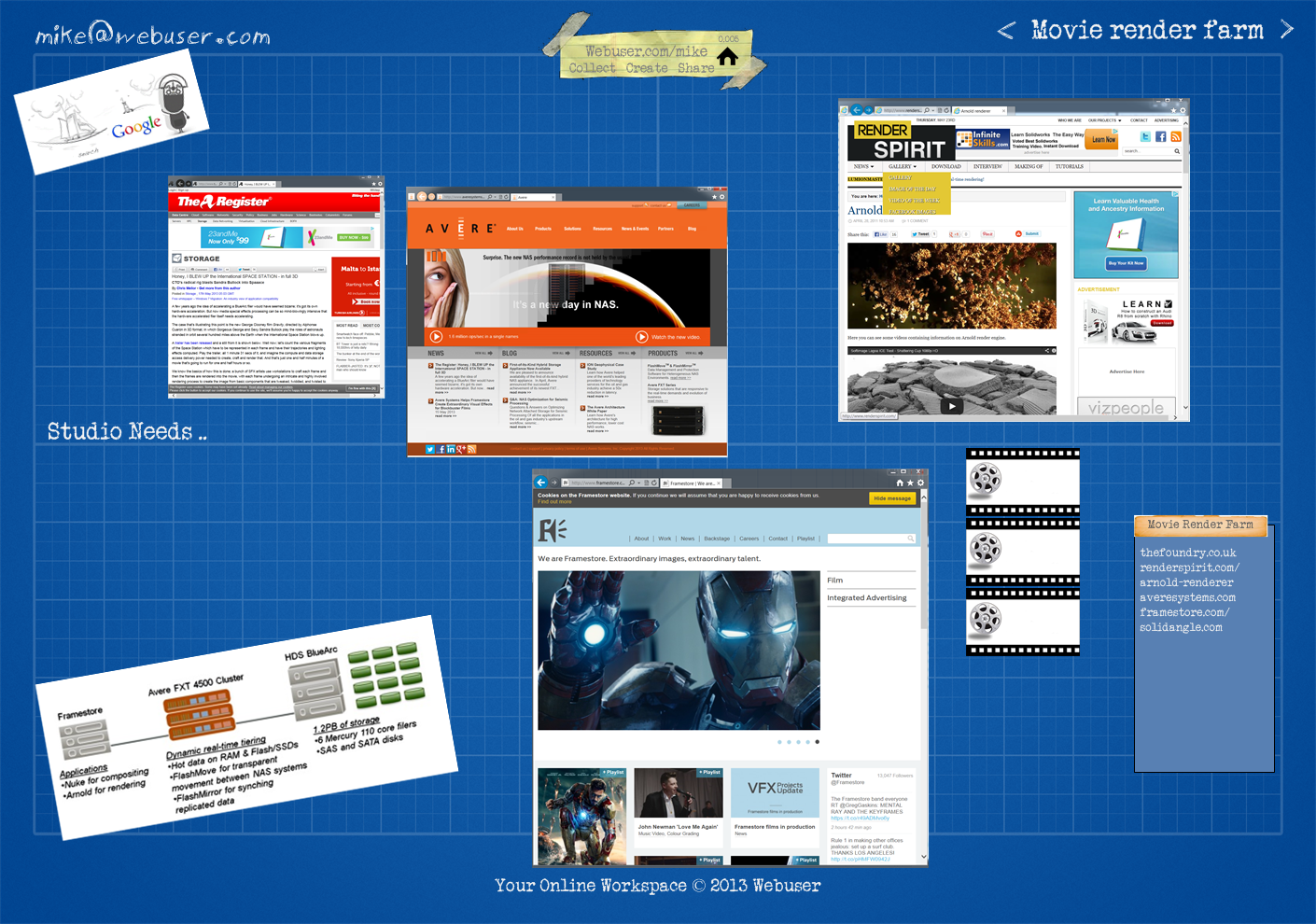This screenshot has height=924, width=1316.
Task: Click back arrow in Avere browser
Action: coord(421,197)
